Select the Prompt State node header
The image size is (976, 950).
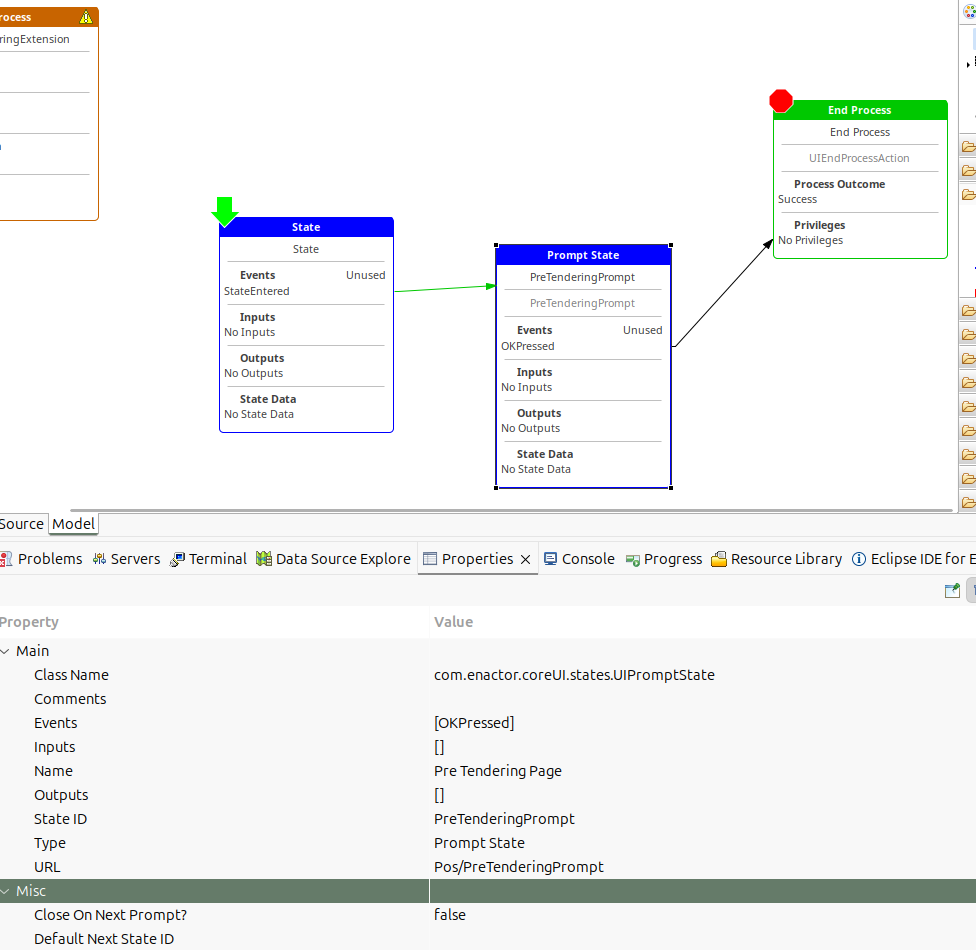[x=583, y=255]
